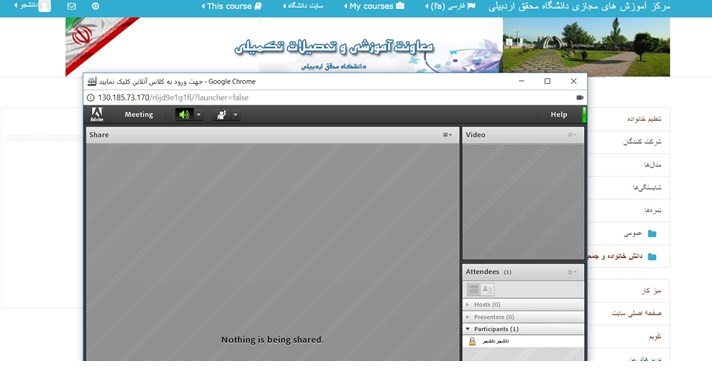712x370 pixels.
Task: Click the flag icon beside language menu
Action: 471,6
